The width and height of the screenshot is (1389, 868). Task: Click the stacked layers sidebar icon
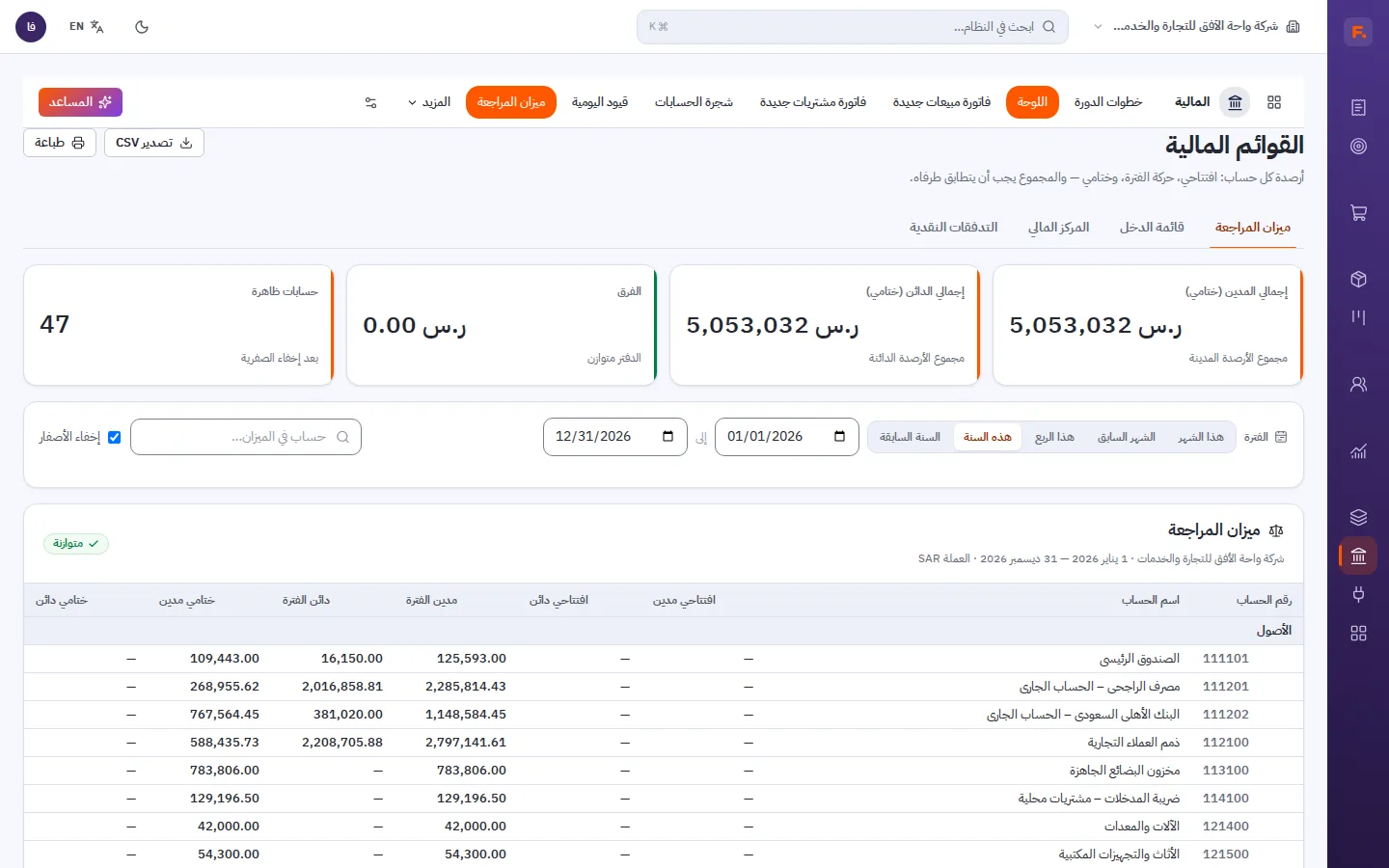[1358, 518]
